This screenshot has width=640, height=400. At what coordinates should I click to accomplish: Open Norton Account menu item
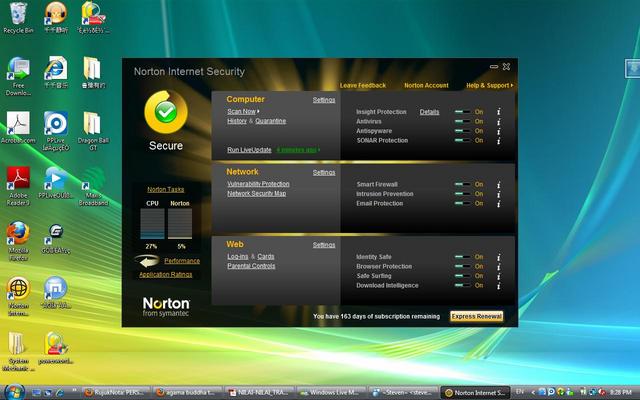click(x=426, y=86)
